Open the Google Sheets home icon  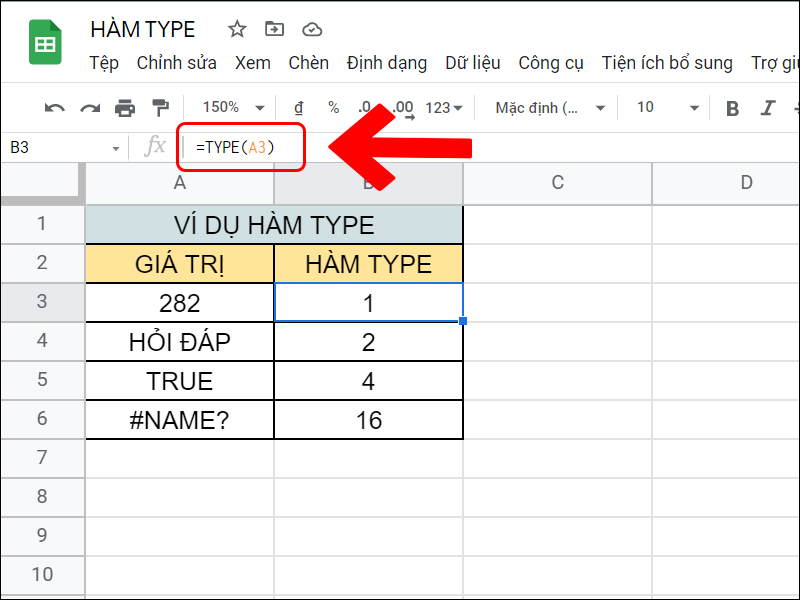click(x=45, y=42)
